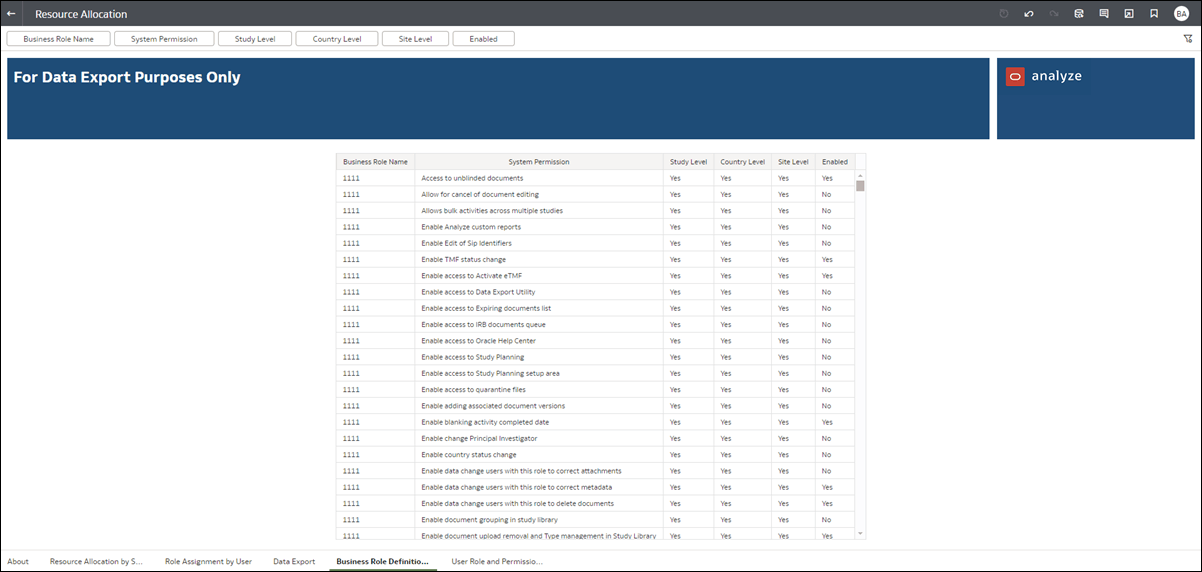Open the notes comment icon
The width and height of the screenshot is (1202, 572).
(1104, 14)
